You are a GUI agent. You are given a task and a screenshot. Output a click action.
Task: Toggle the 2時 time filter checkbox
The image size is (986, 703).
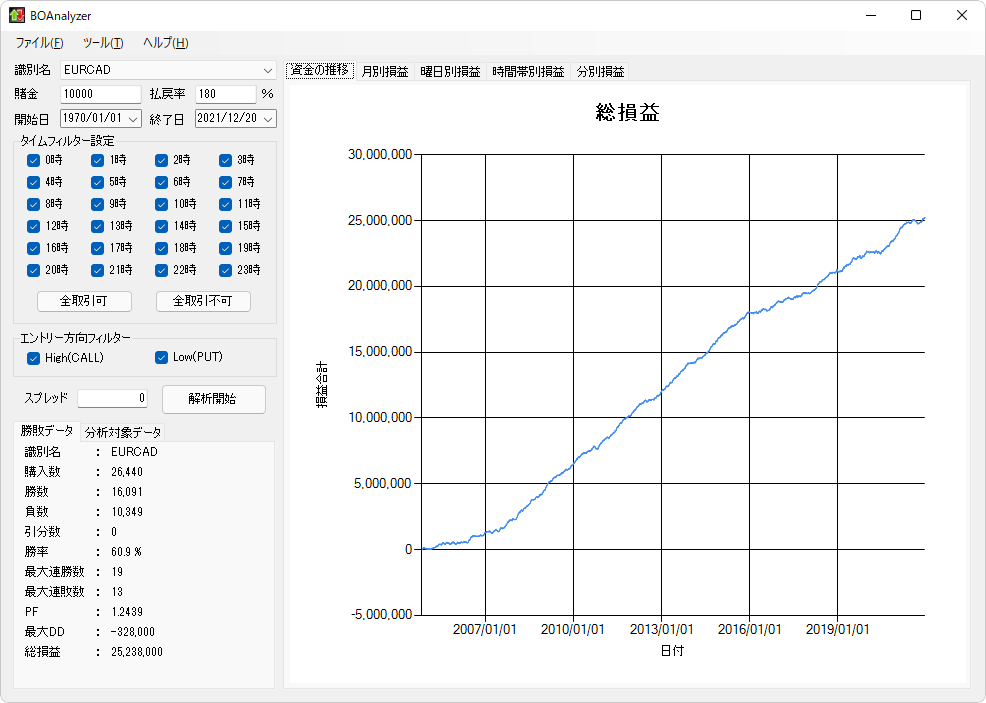162,160
